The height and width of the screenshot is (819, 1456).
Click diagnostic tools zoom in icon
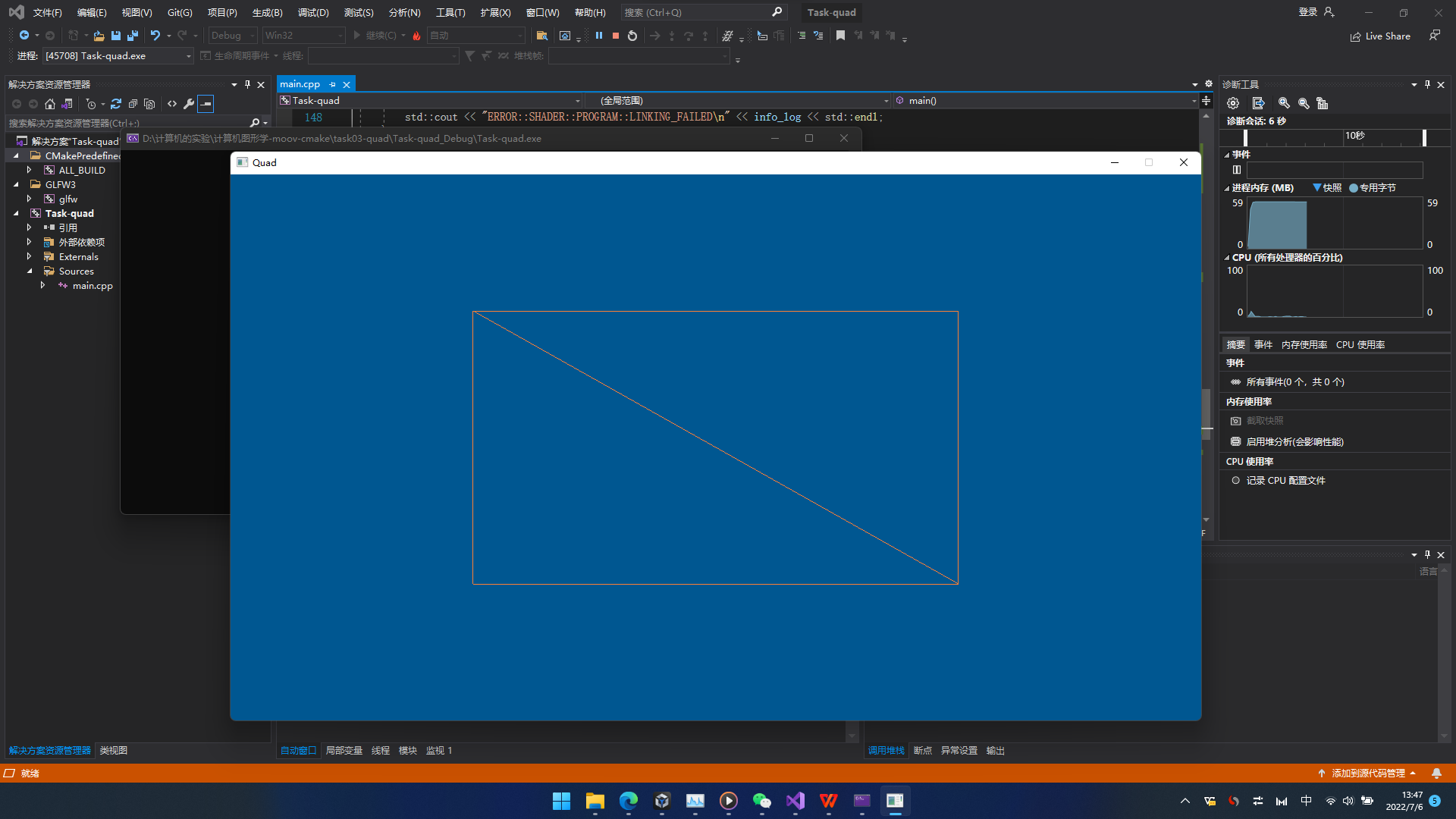pyautogui.click(x=1284, y=103)
